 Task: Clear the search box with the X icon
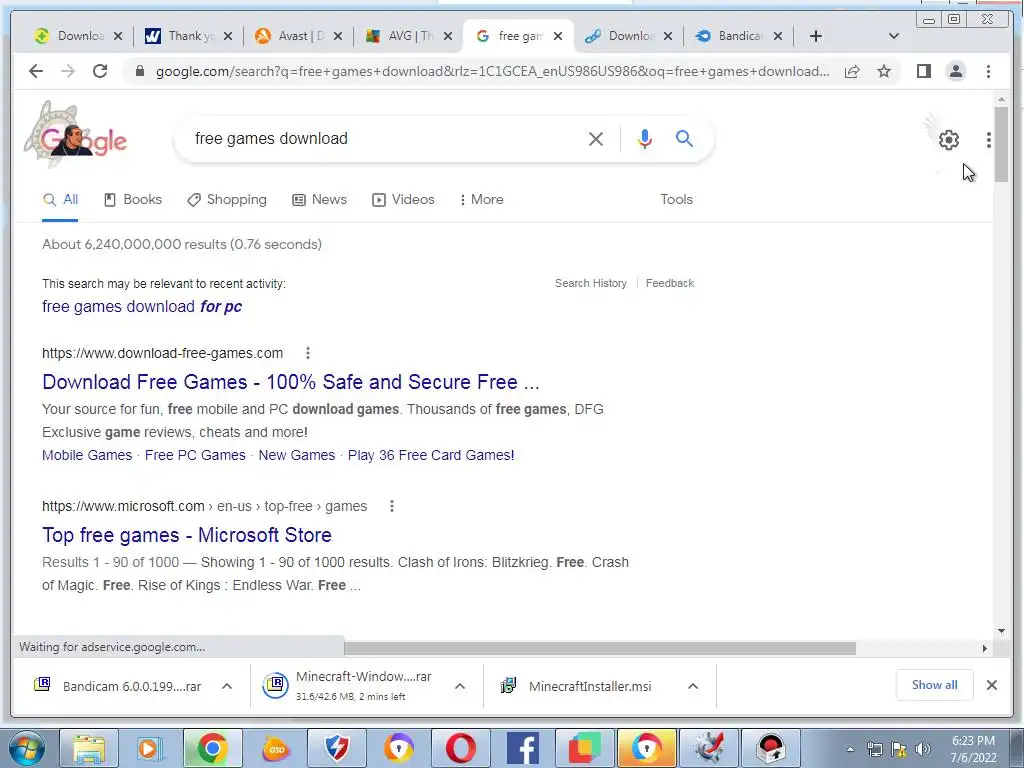click(596, 138)
